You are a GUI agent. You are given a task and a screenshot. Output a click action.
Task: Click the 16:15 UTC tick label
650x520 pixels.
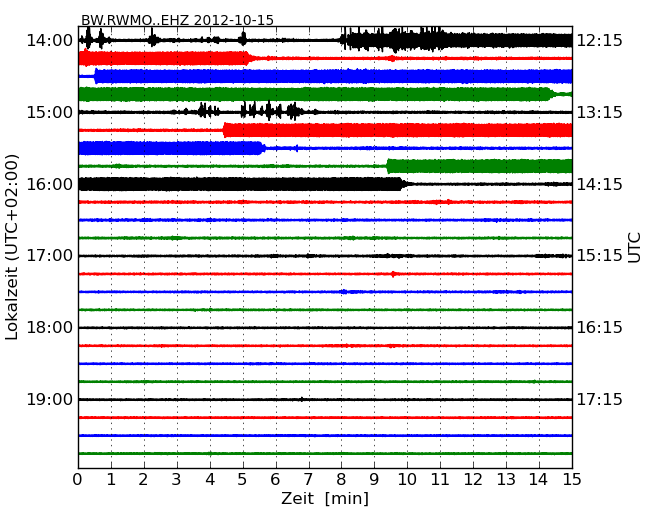(599, 328)
